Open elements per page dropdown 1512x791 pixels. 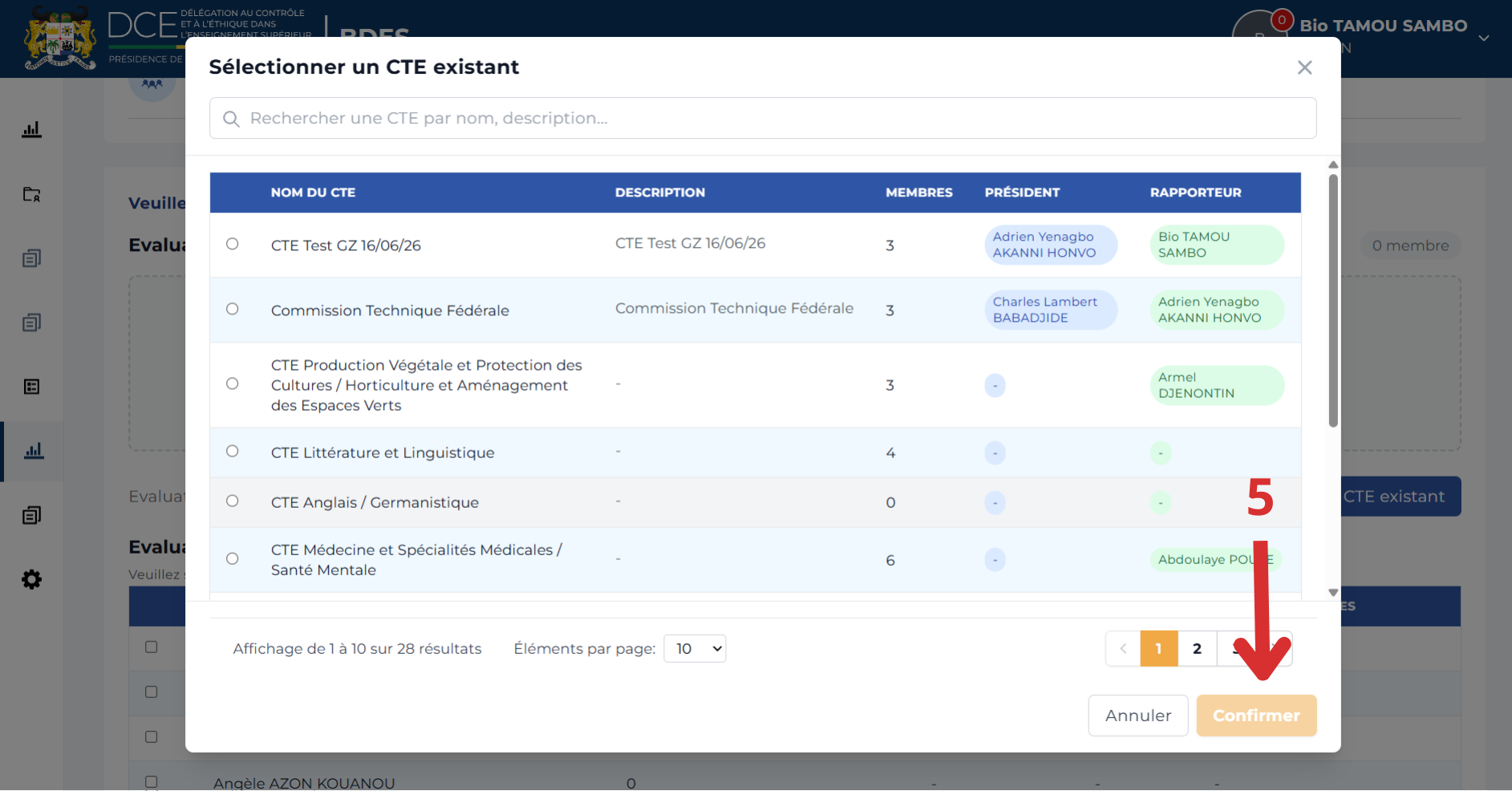695,648
